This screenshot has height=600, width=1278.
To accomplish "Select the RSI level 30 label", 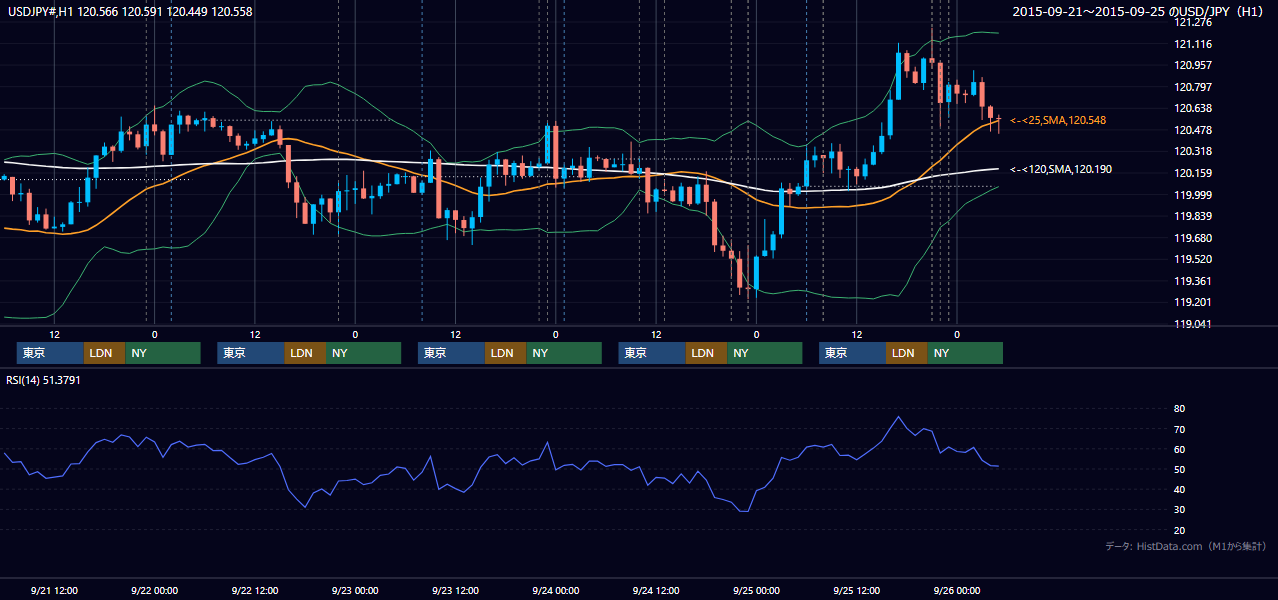I will pyautogui.click(x=1180, y=510).
